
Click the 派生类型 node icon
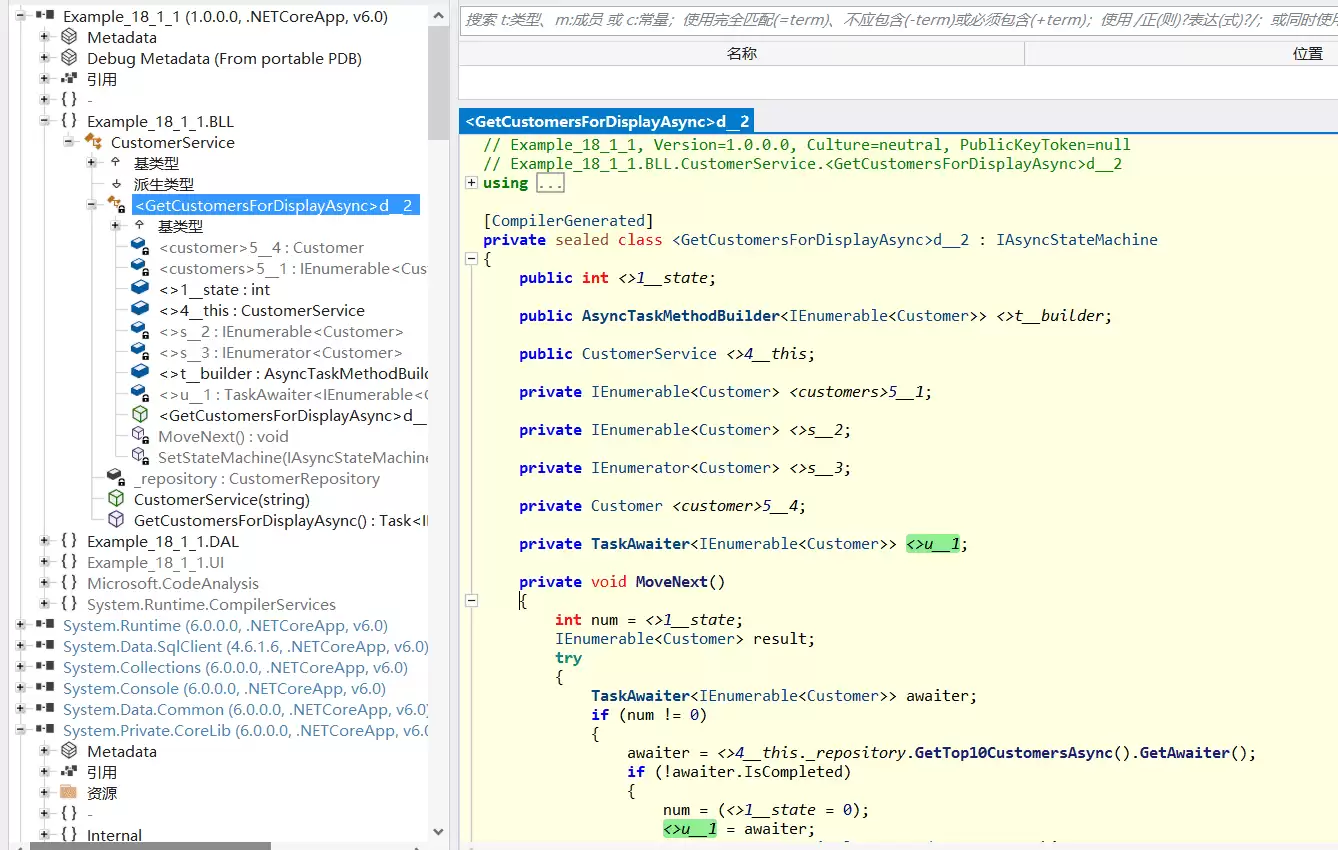click(116, 184)
